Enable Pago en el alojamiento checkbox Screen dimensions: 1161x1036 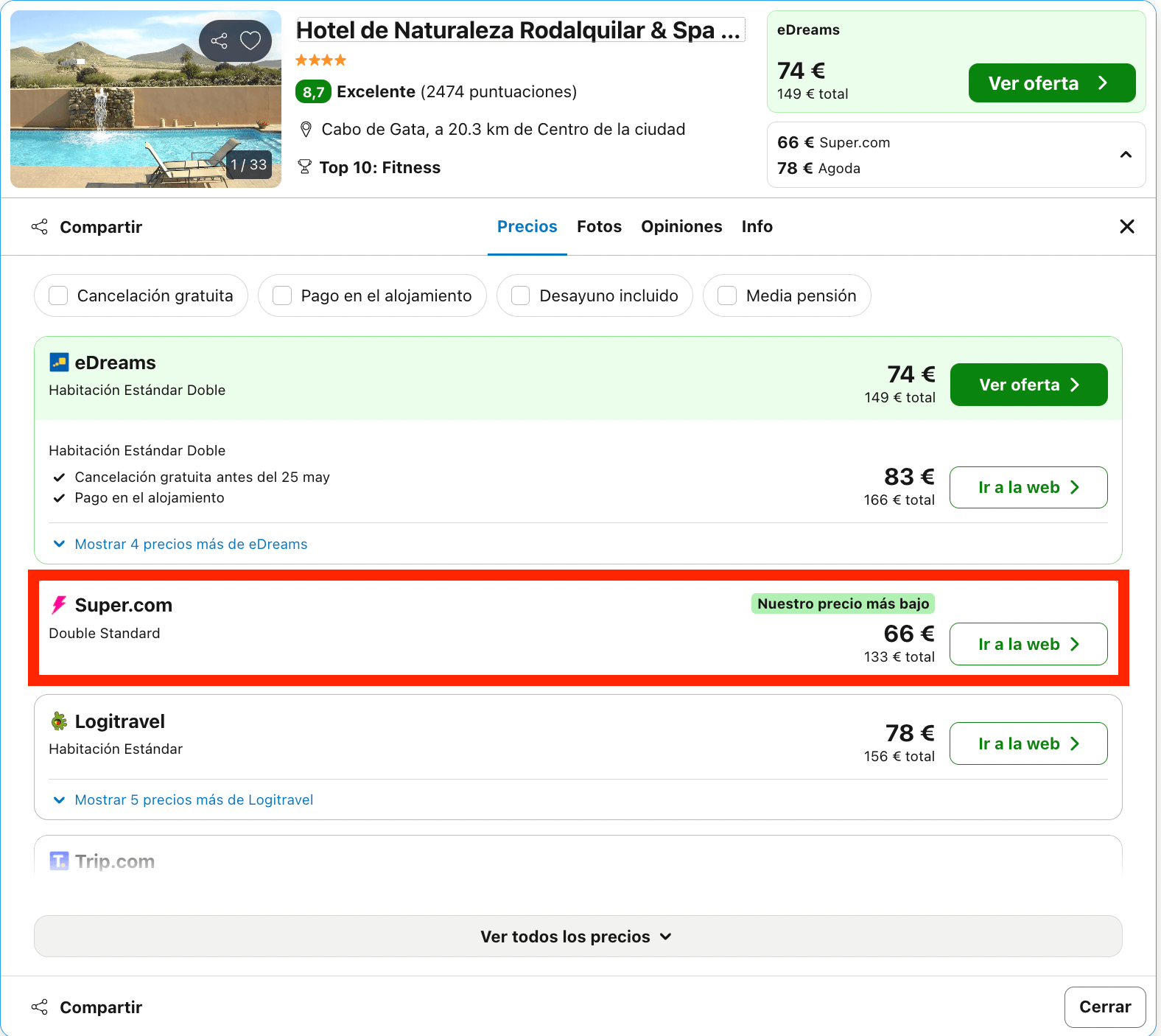[x=282, y=295]
